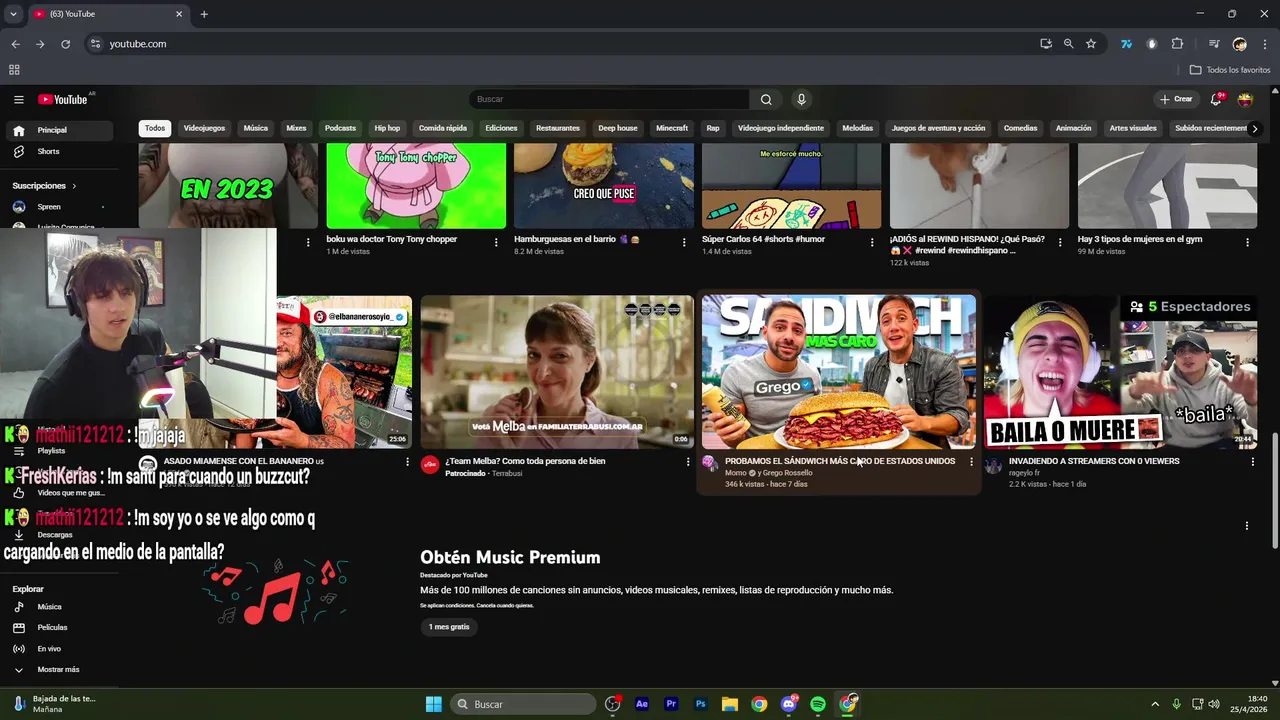Viewport: 1280px width, 720px height.
Task: Select the Todos filter chip
Action: click(155, 128)
